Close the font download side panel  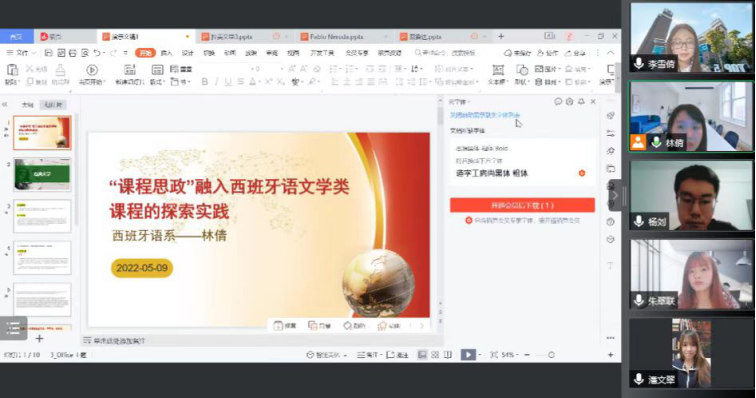click(593, 102)
